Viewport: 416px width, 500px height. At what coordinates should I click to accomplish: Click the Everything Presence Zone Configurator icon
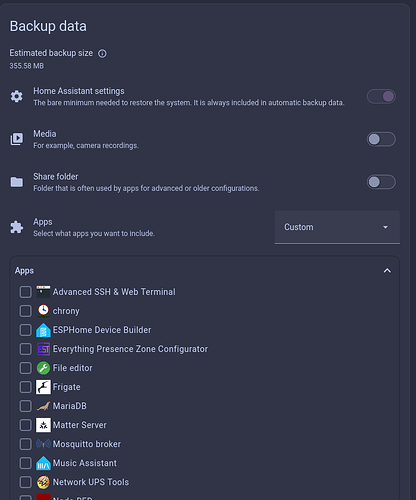pos(43,349)
